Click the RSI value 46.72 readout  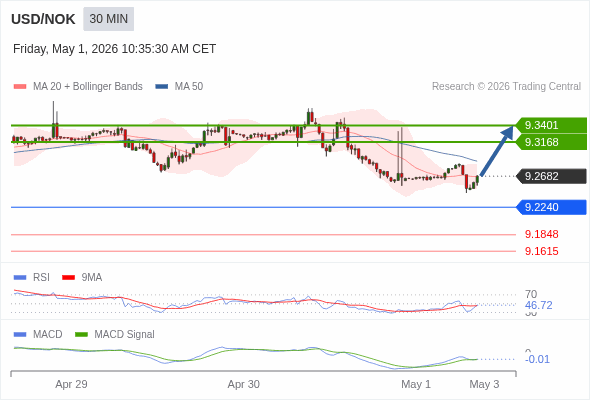click(x=538, y=305)
